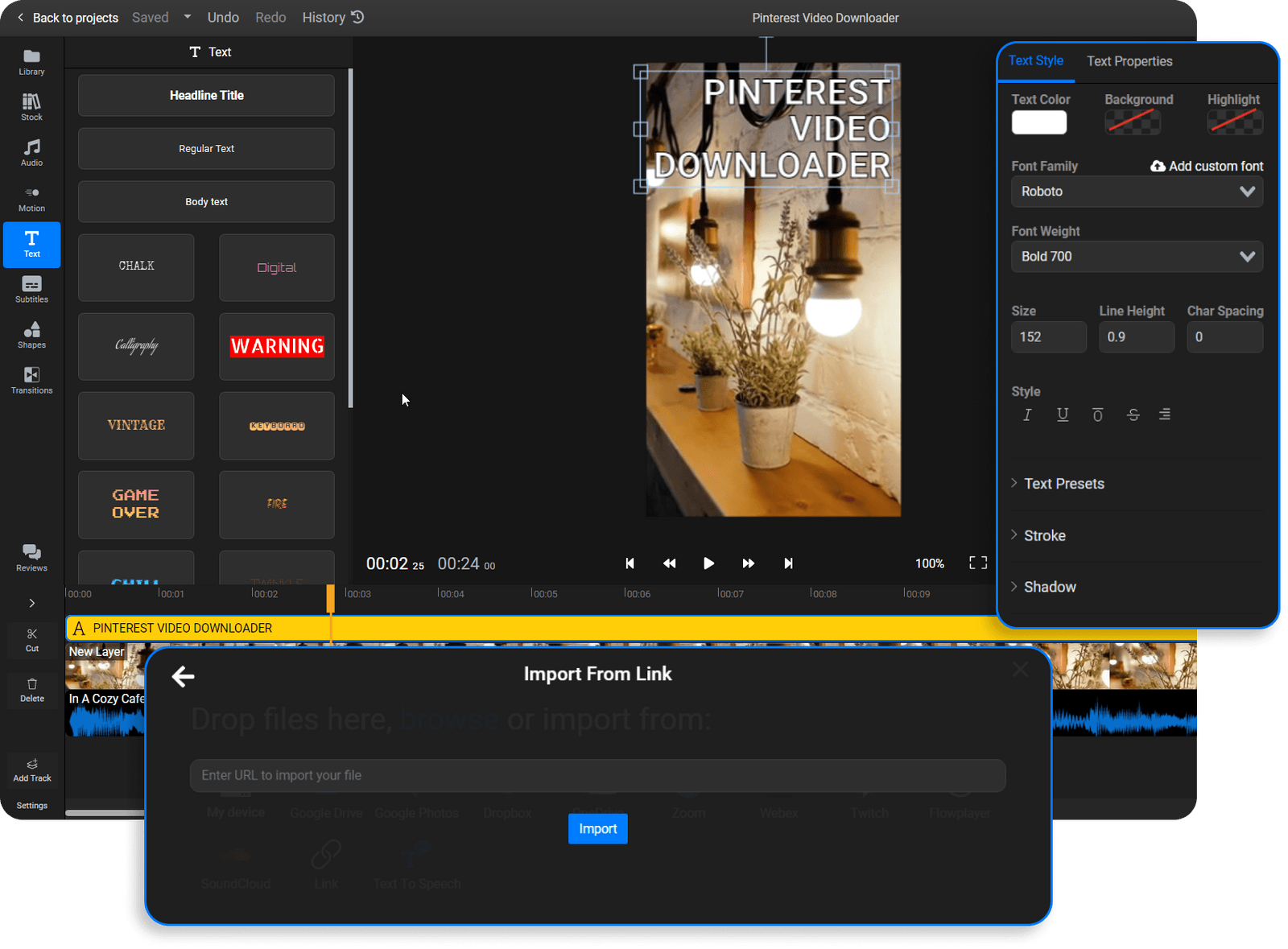
Task: Choose the VINTAGE text preset
Action: tap(136, 425)
